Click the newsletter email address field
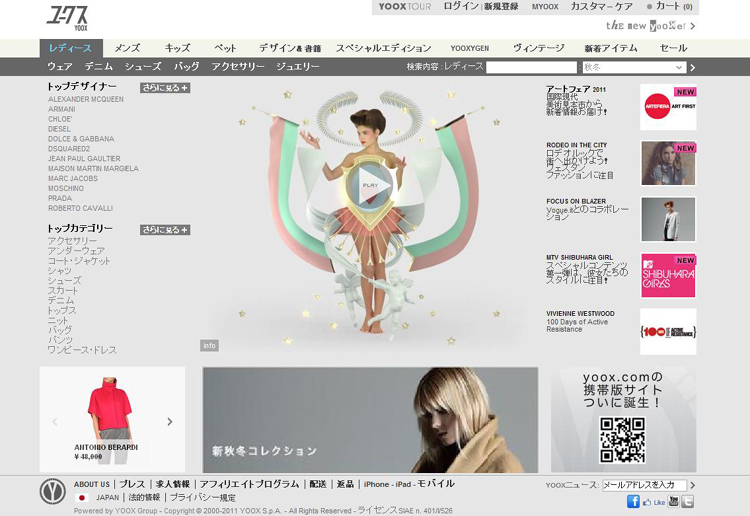 tap(643, 485)
